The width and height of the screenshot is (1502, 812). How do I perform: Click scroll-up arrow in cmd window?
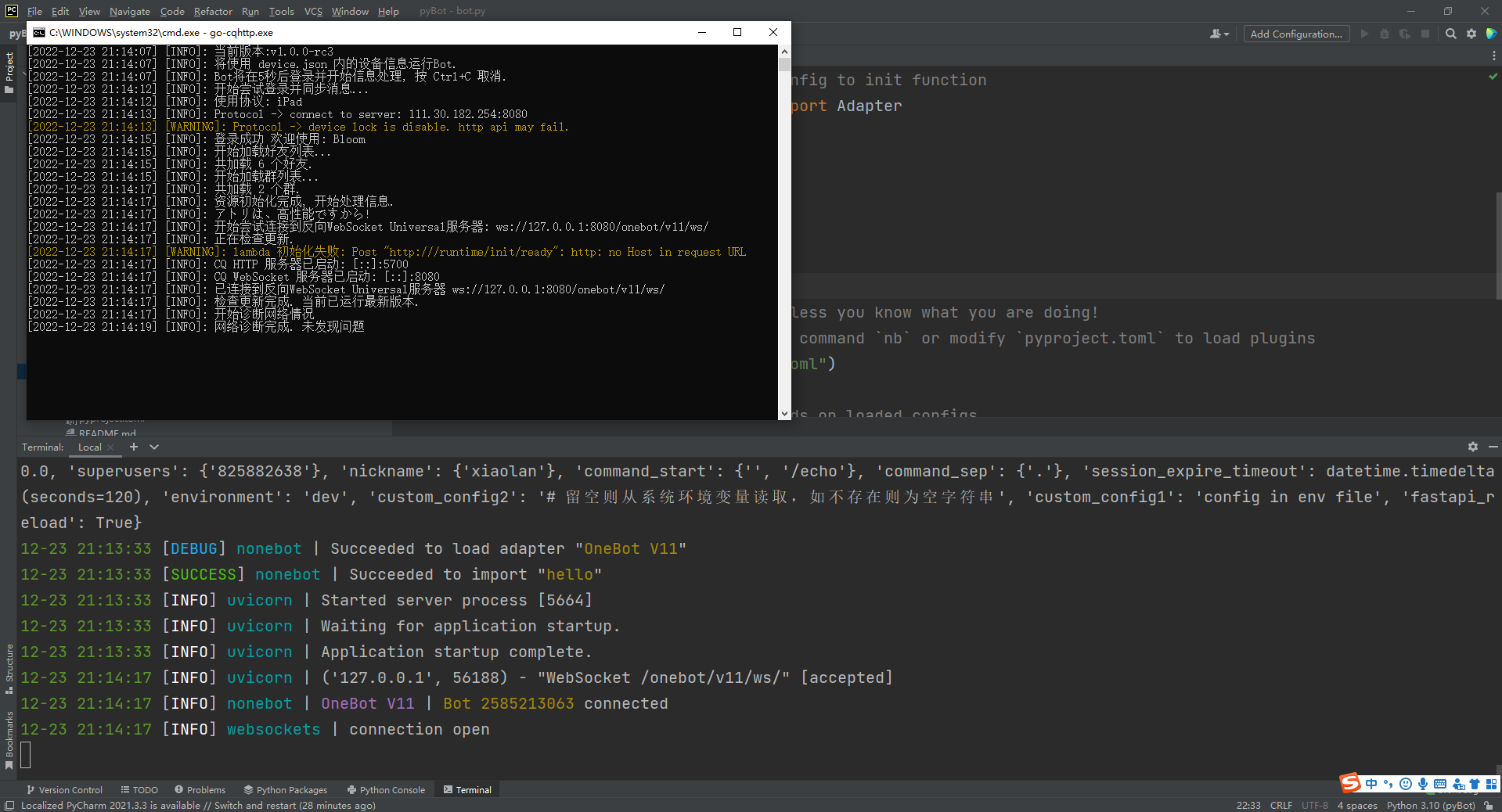click(x=784, y=51)
